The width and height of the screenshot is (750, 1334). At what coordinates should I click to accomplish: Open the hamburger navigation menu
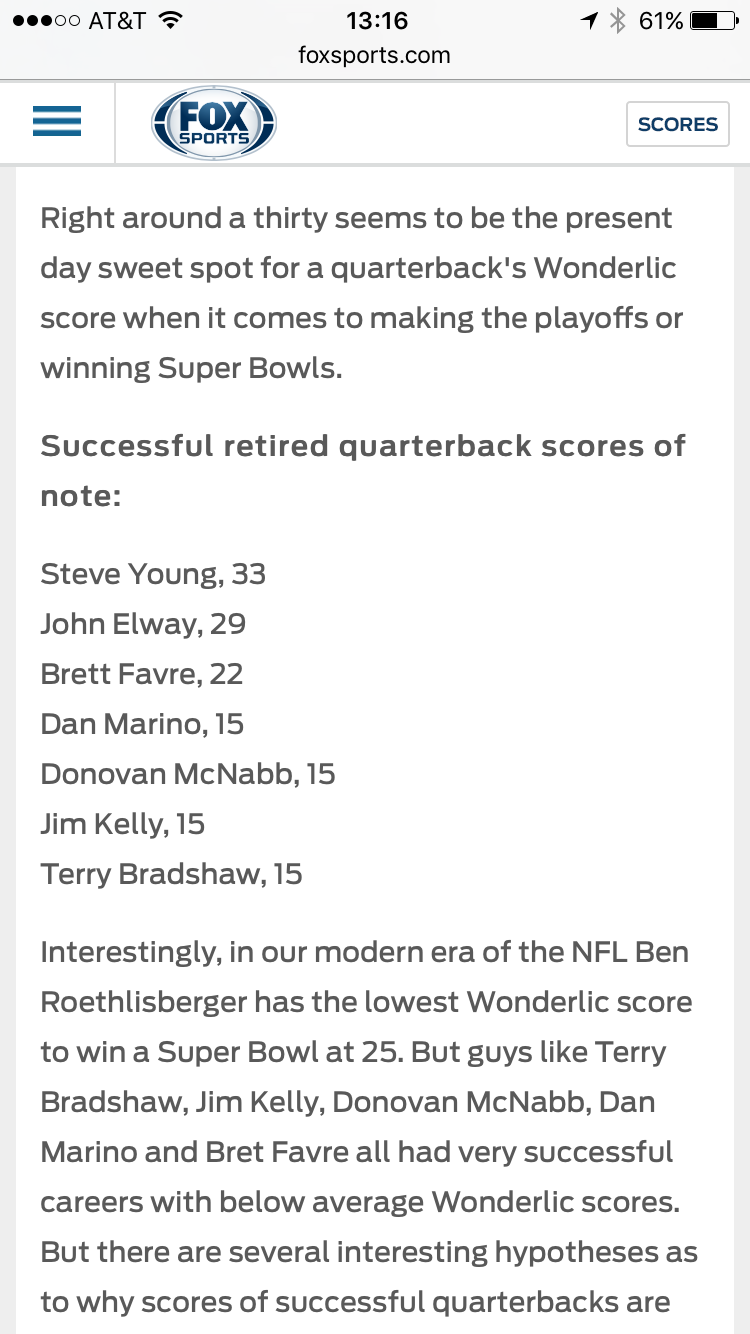[57, 123]
